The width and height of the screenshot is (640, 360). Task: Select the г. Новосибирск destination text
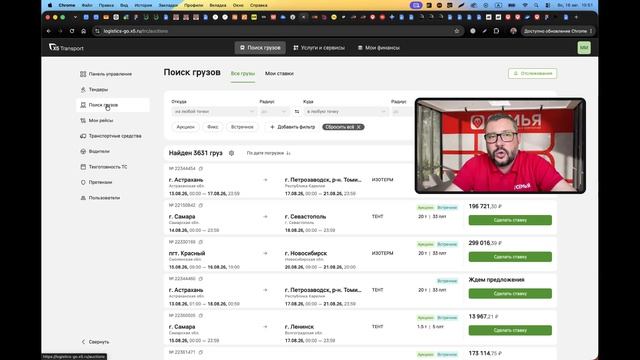306,253
